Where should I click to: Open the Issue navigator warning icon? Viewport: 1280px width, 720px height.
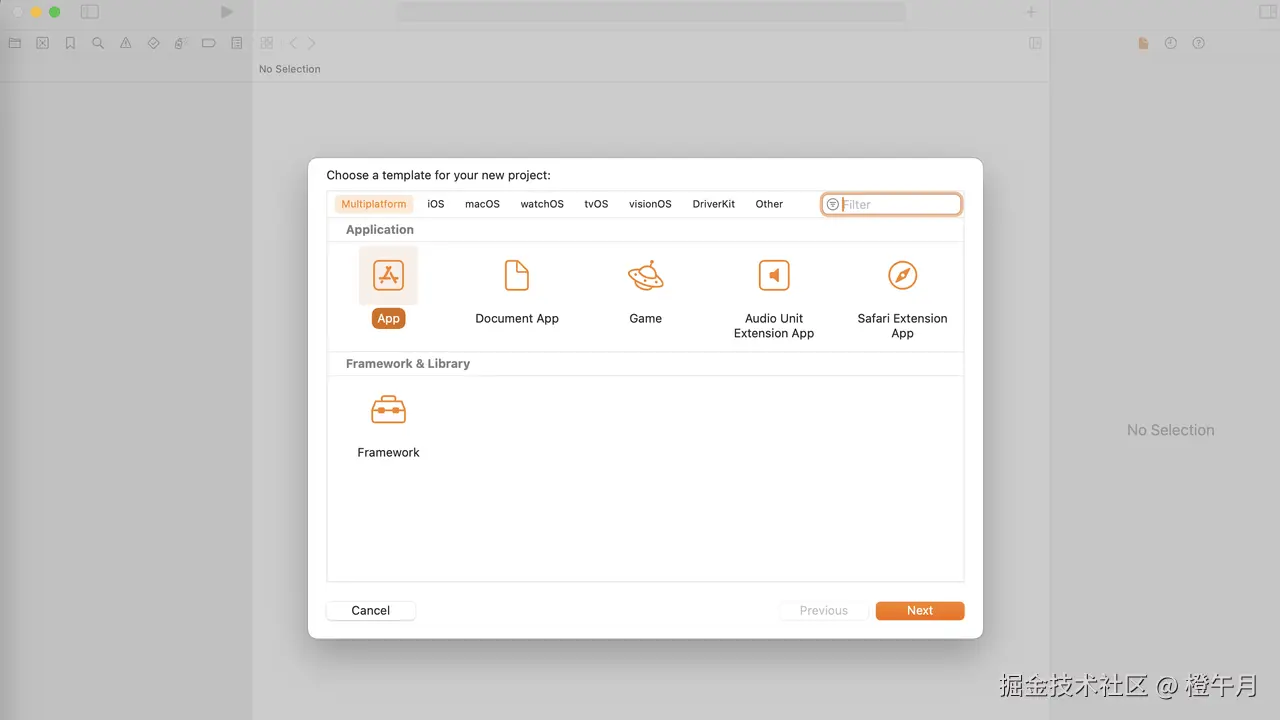click(126, 43)
